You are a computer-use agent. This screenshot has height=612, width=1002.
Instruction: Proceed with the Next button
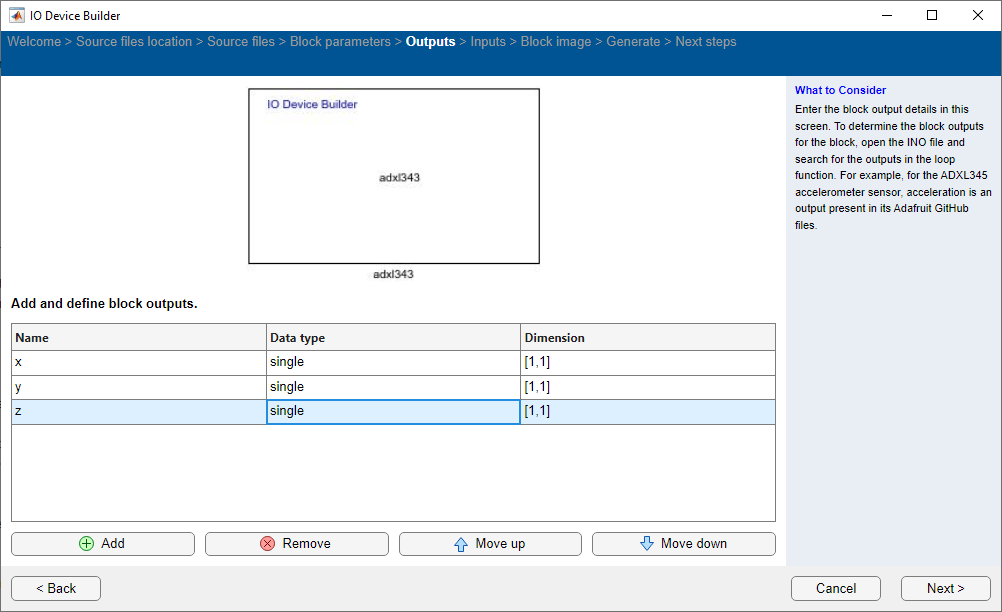[945, 588]
